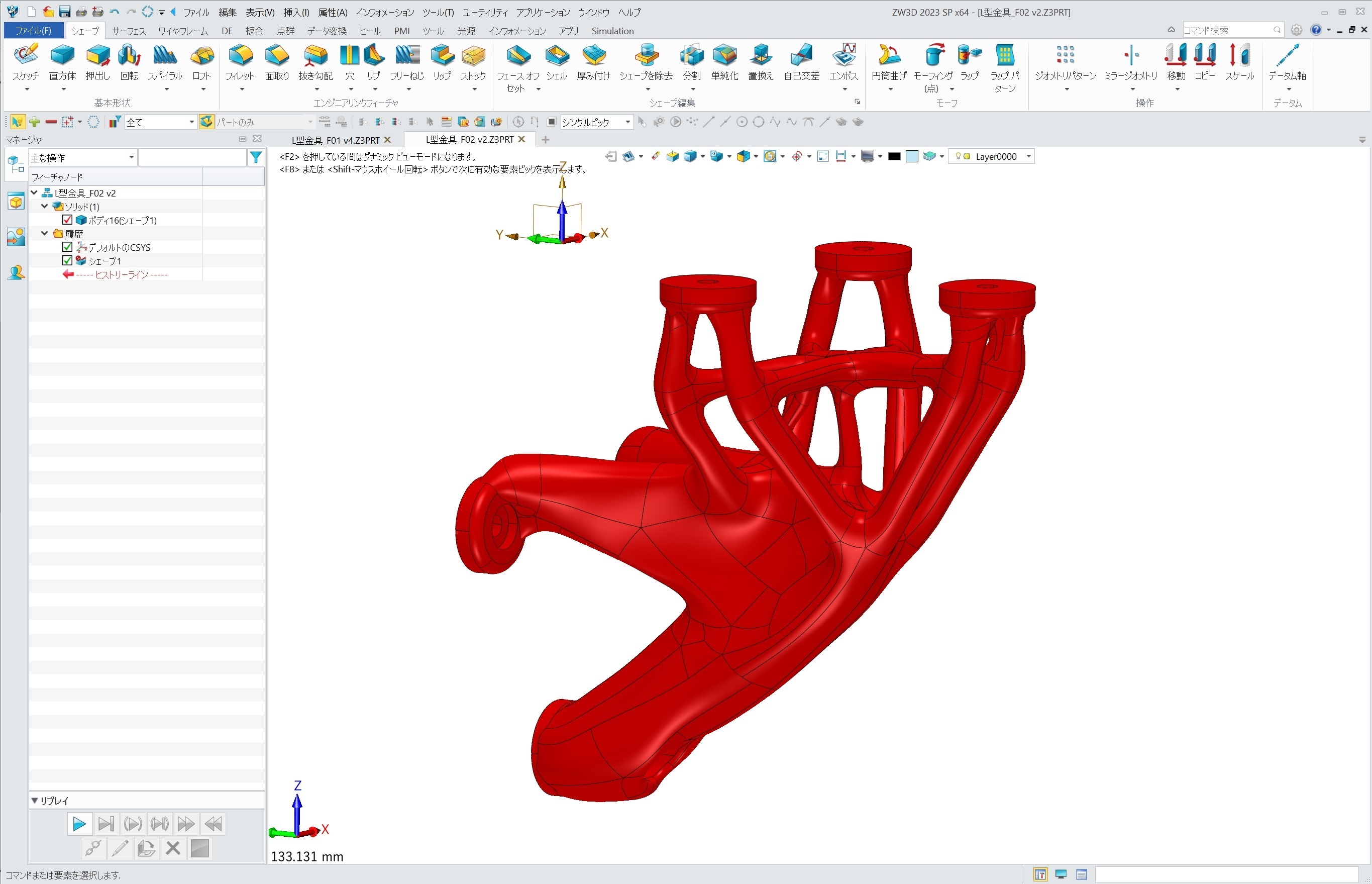Toggle the シェープ1 history checkbox

click(67, 261)
